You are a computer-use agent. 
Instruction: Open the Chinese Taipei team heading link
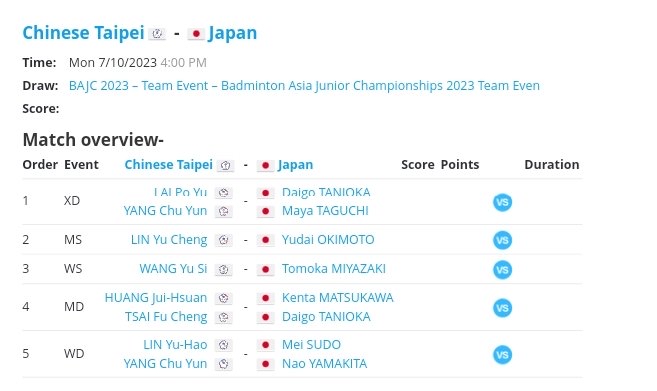83,33
